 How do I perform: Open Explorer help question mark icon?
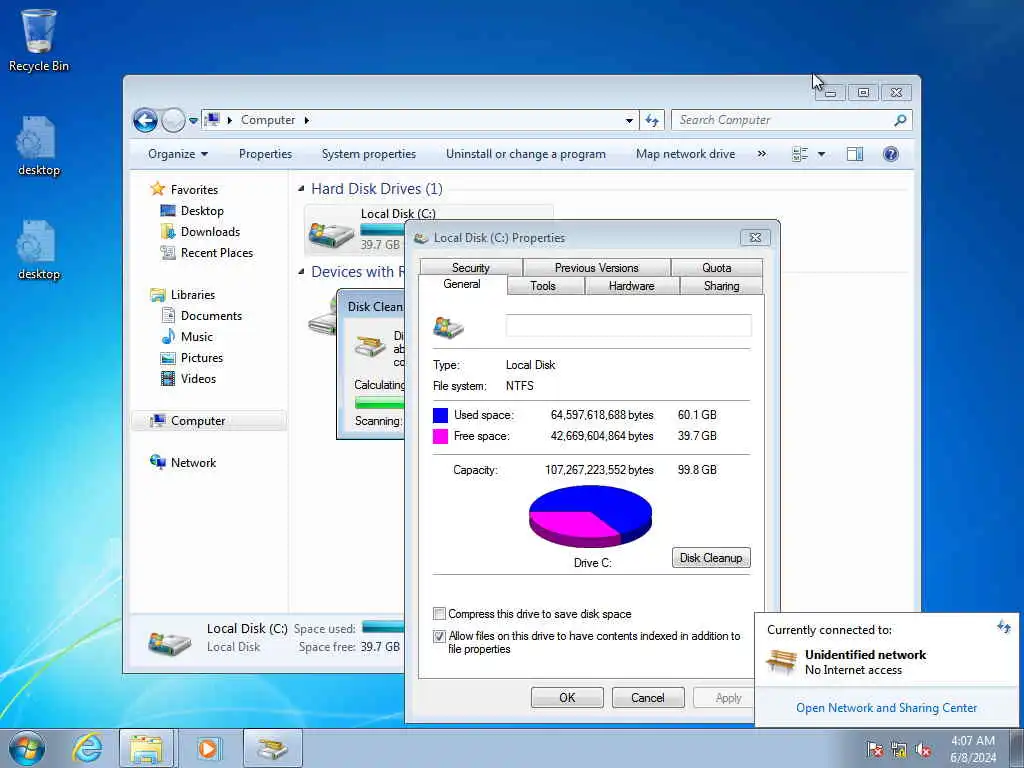tap(890, 154)
